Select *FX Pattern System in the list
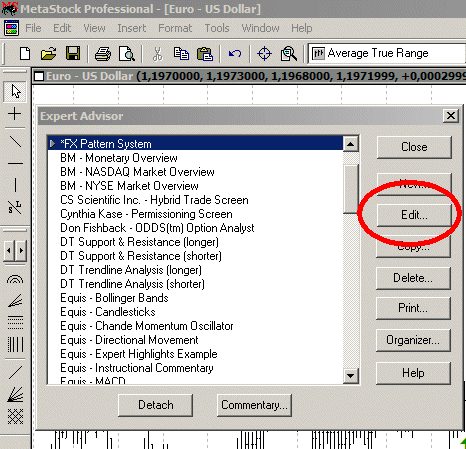466x449 pixels. [x=195, y=144]
